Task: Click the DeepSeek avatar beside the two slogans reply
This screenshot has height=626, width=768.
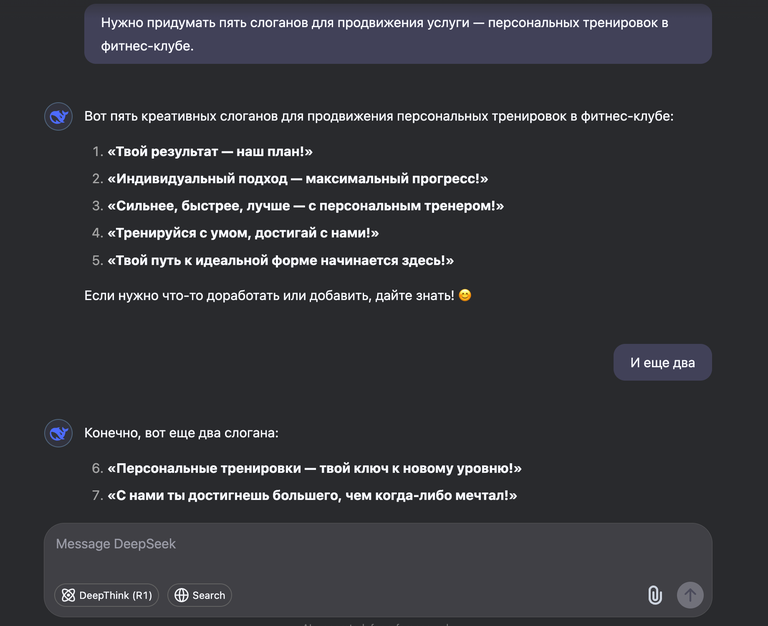Action: [x=58, y=433]
